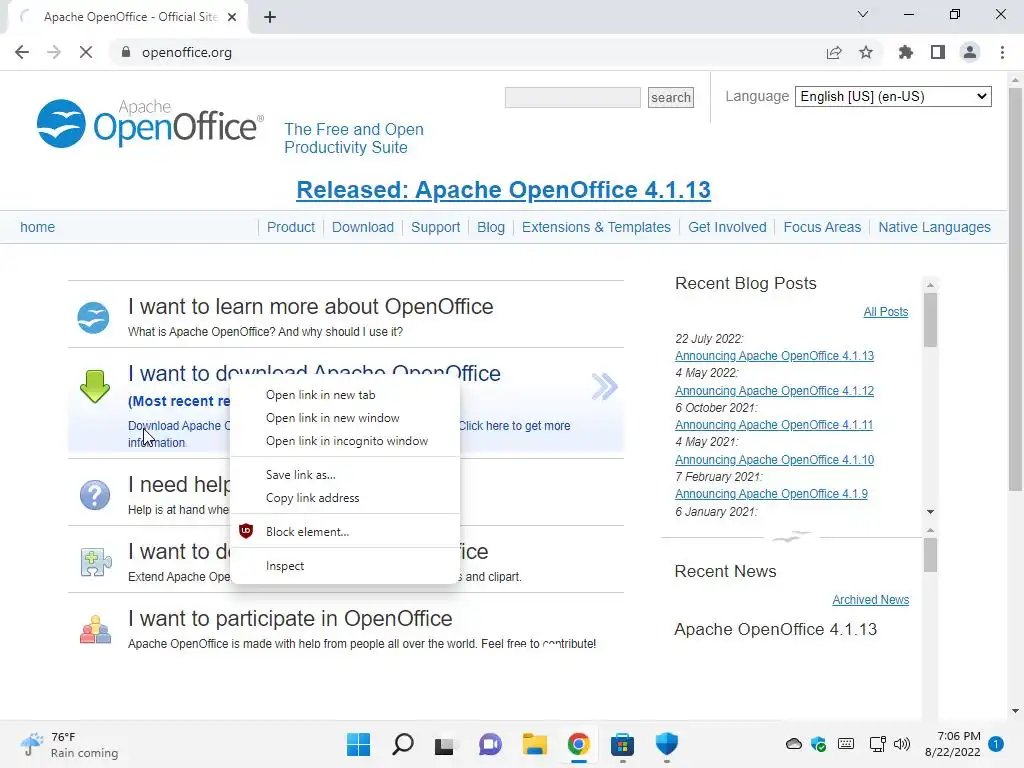Choose Block element... in context menu
Image resolution: width=1024 pixels, height=768 pixels.
pyautogui.click(x=345, y=532)
